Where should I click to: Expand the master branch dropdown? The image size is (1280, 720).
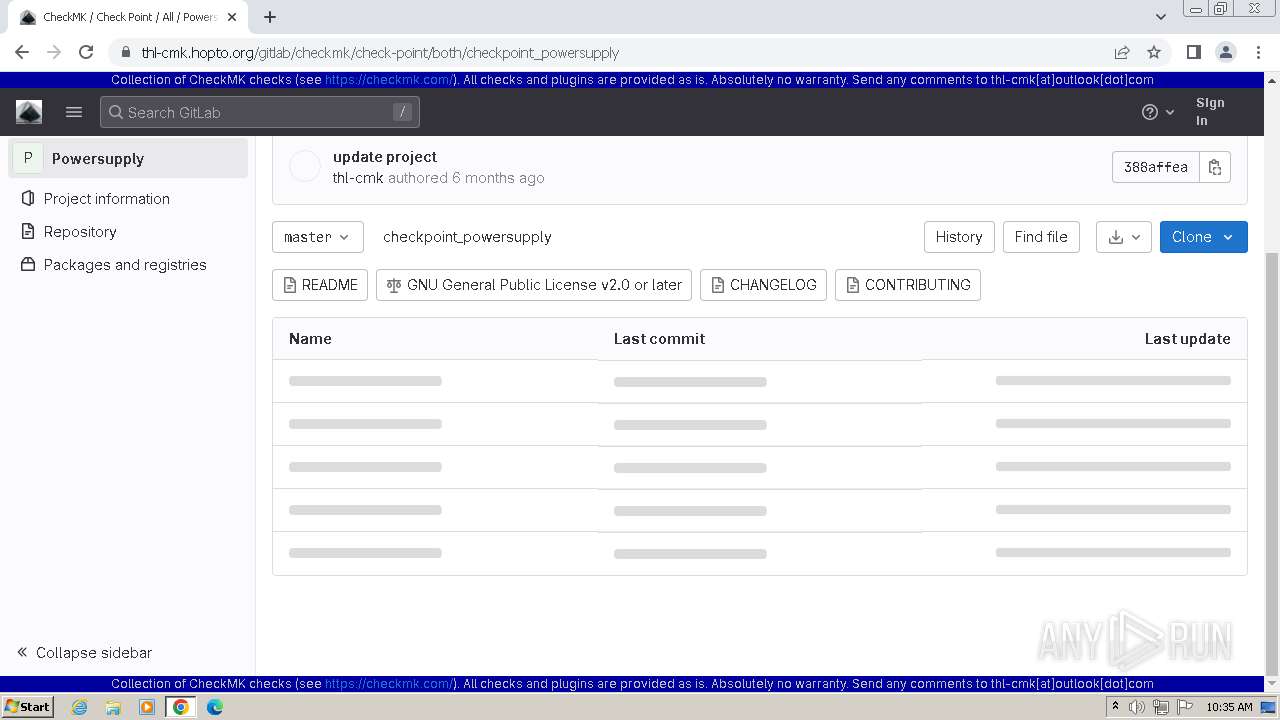coord(317,237)
